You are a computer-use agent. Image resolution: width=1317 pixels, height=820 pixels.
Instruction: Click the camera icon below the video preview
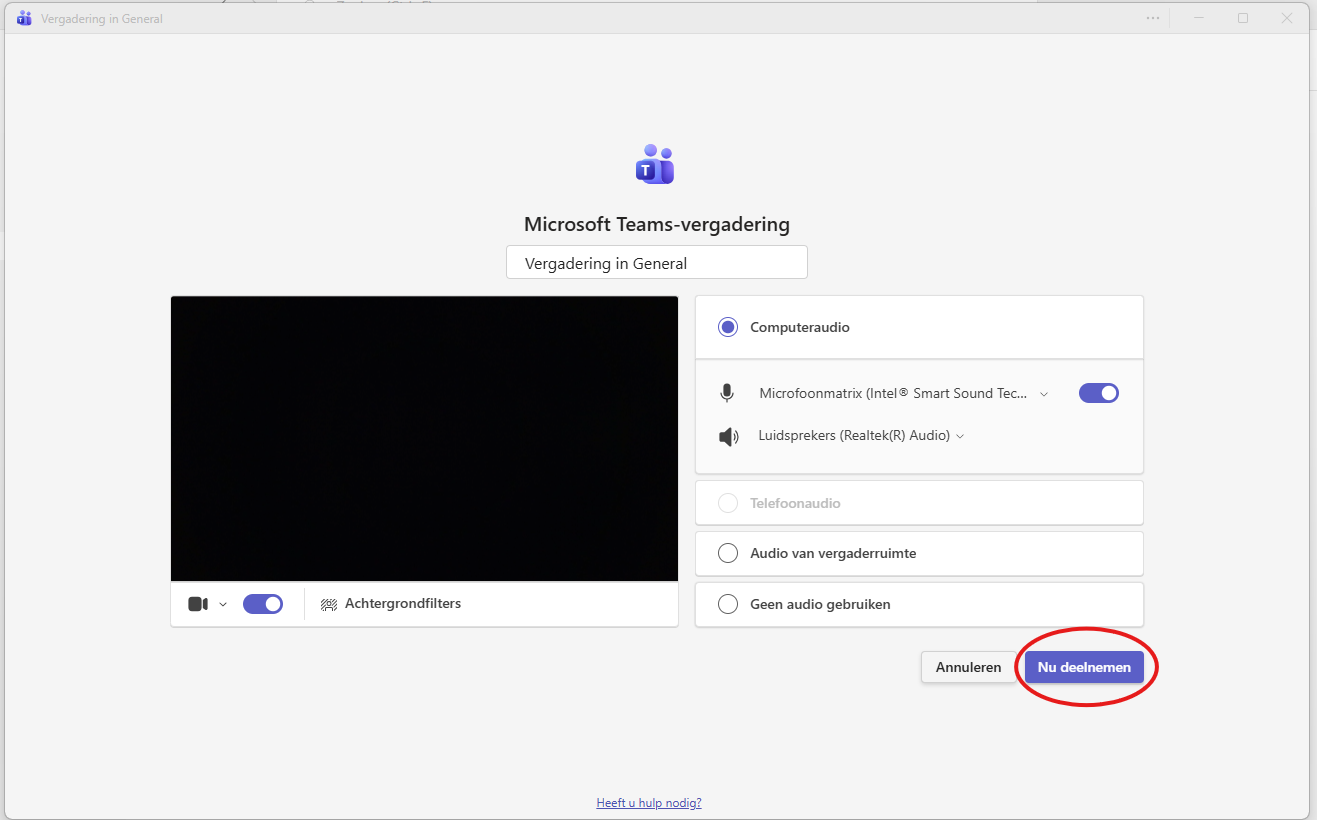pyautogui.click(x=198, y=604)
